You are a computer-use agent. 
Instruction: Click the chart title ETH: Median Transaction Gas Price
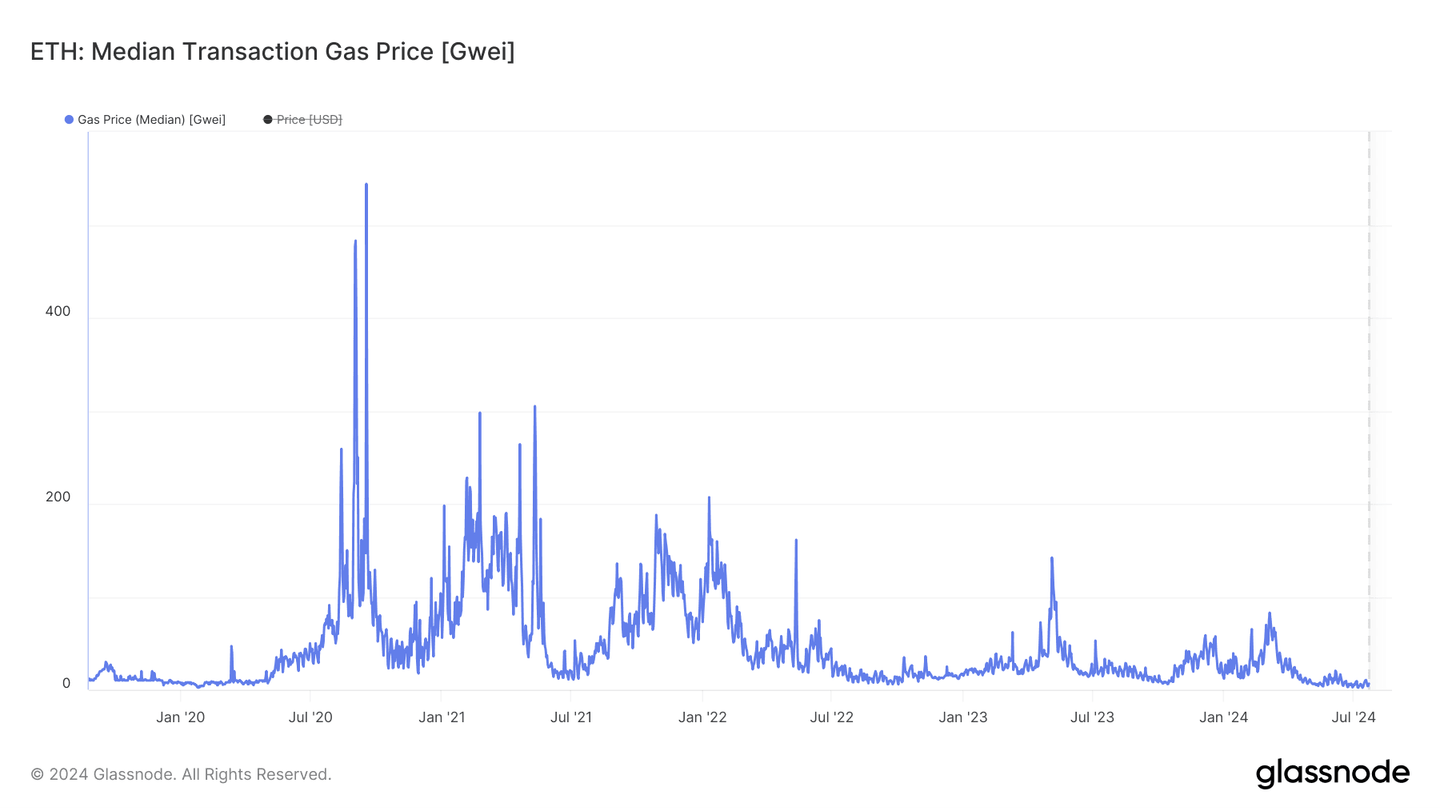[x=272, y=52]
